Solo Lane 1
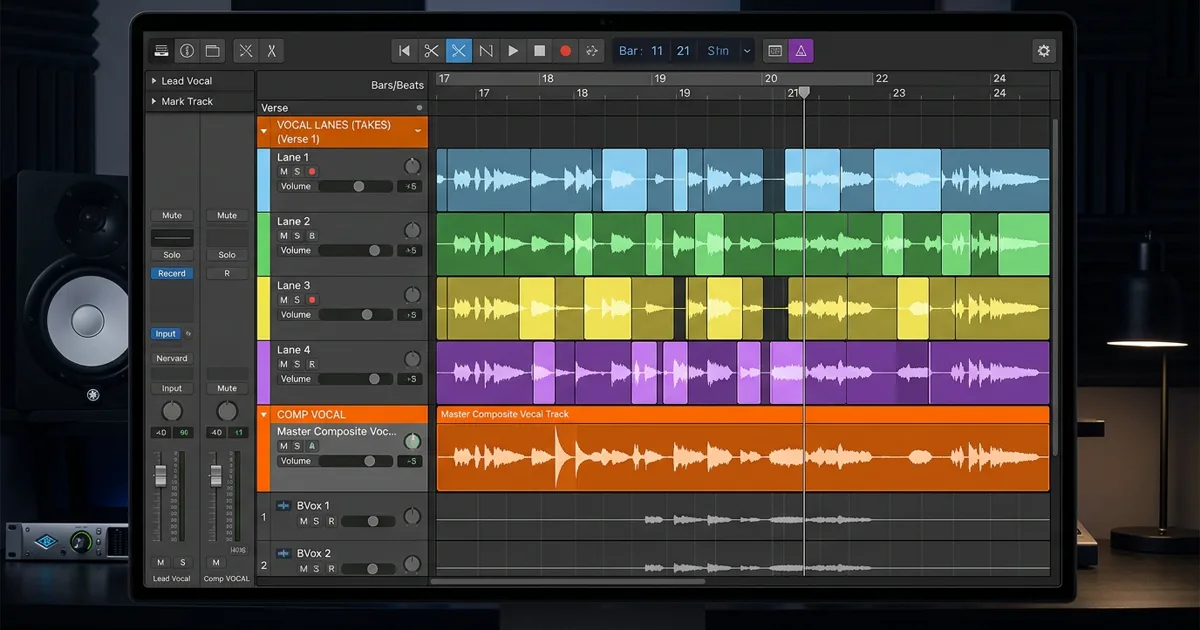 297,172
